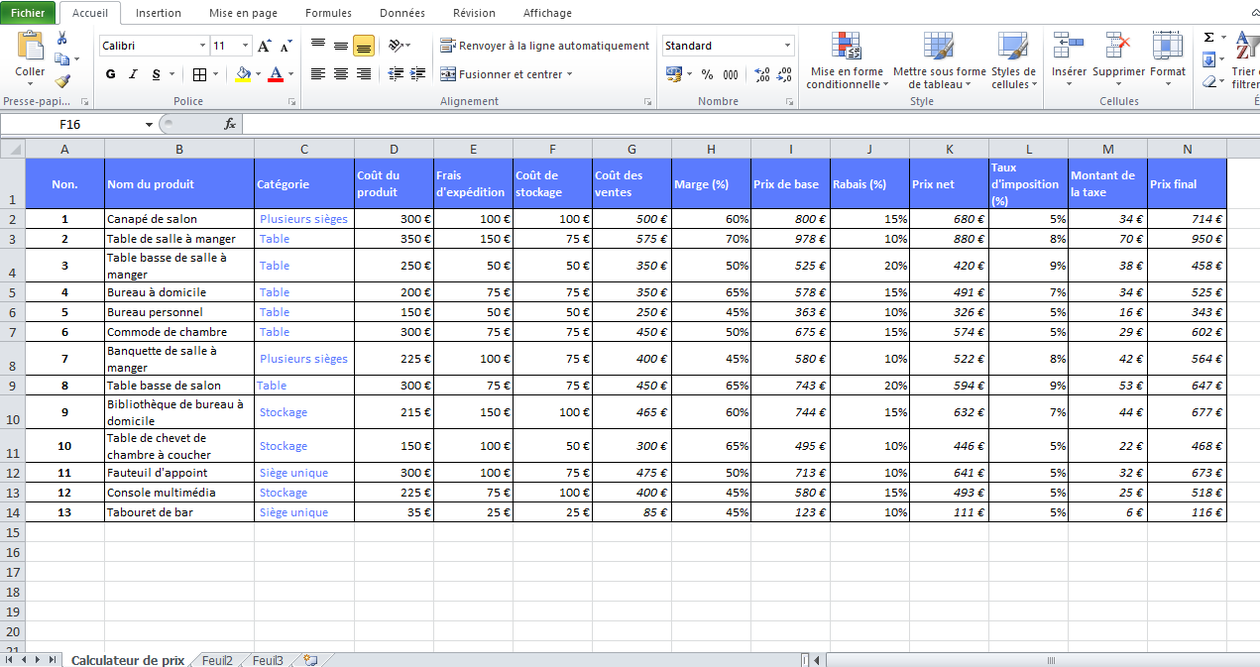Click the middle align icon
The height and width of the screenshot is (667, 1260).
point(341,45)
